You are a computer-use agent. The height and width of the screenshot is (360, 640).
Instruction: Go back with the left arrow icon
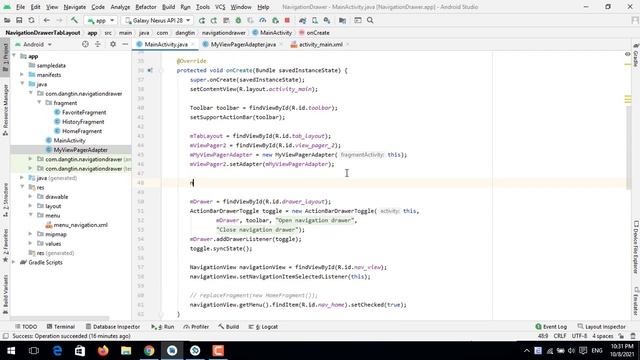47,20
